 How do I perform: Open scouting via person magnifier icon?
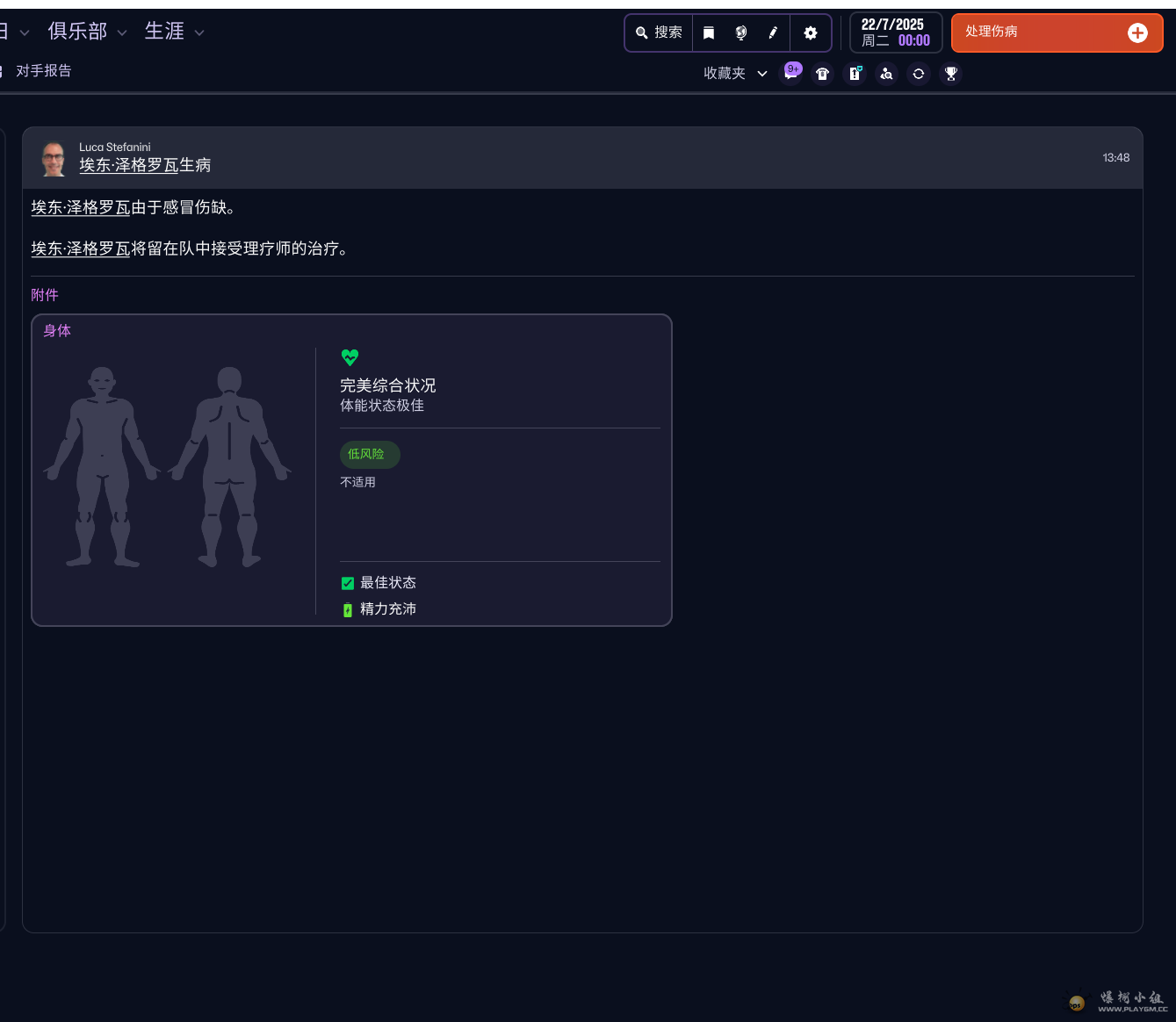click(886, 74)
